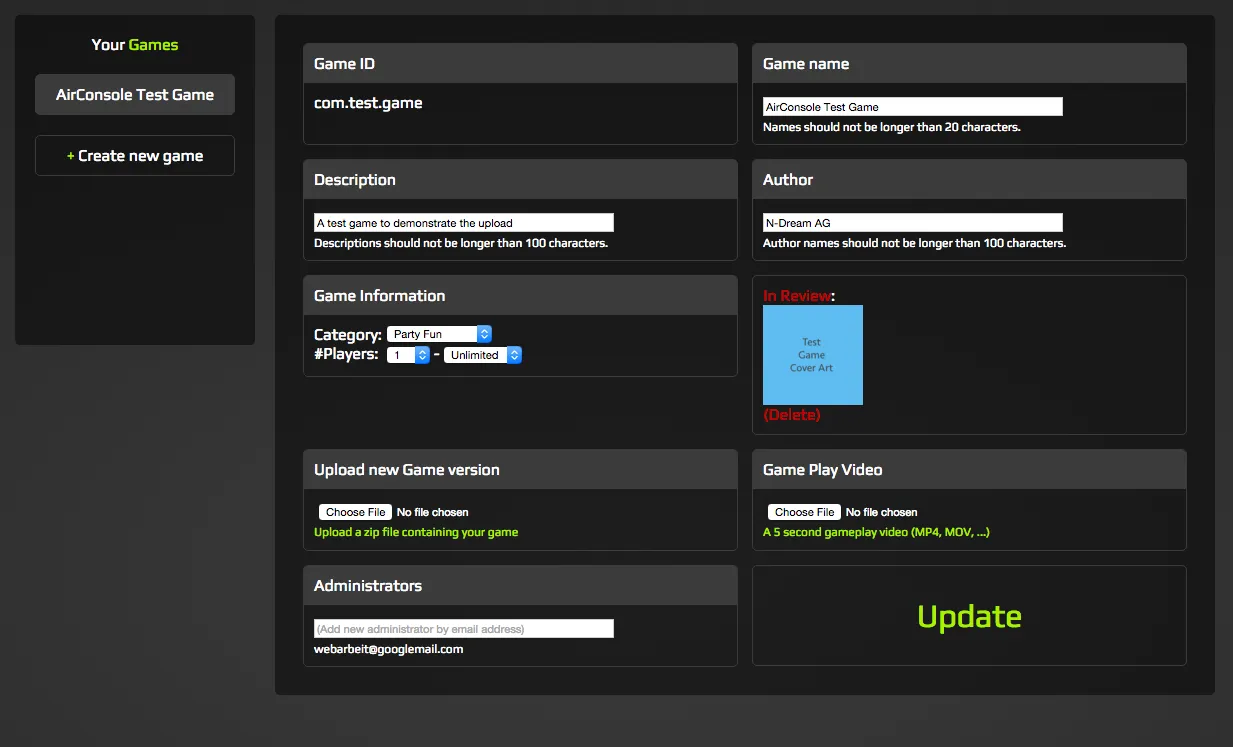
Task: Click the Upload new Game version header
Action: (x=520, y=469)
